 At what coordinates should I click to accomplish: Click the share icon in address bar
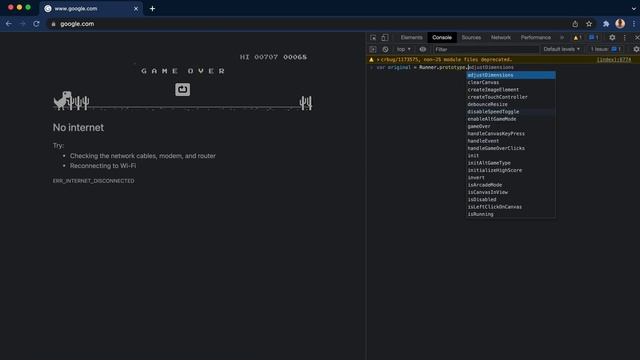(x=575, y=24)
